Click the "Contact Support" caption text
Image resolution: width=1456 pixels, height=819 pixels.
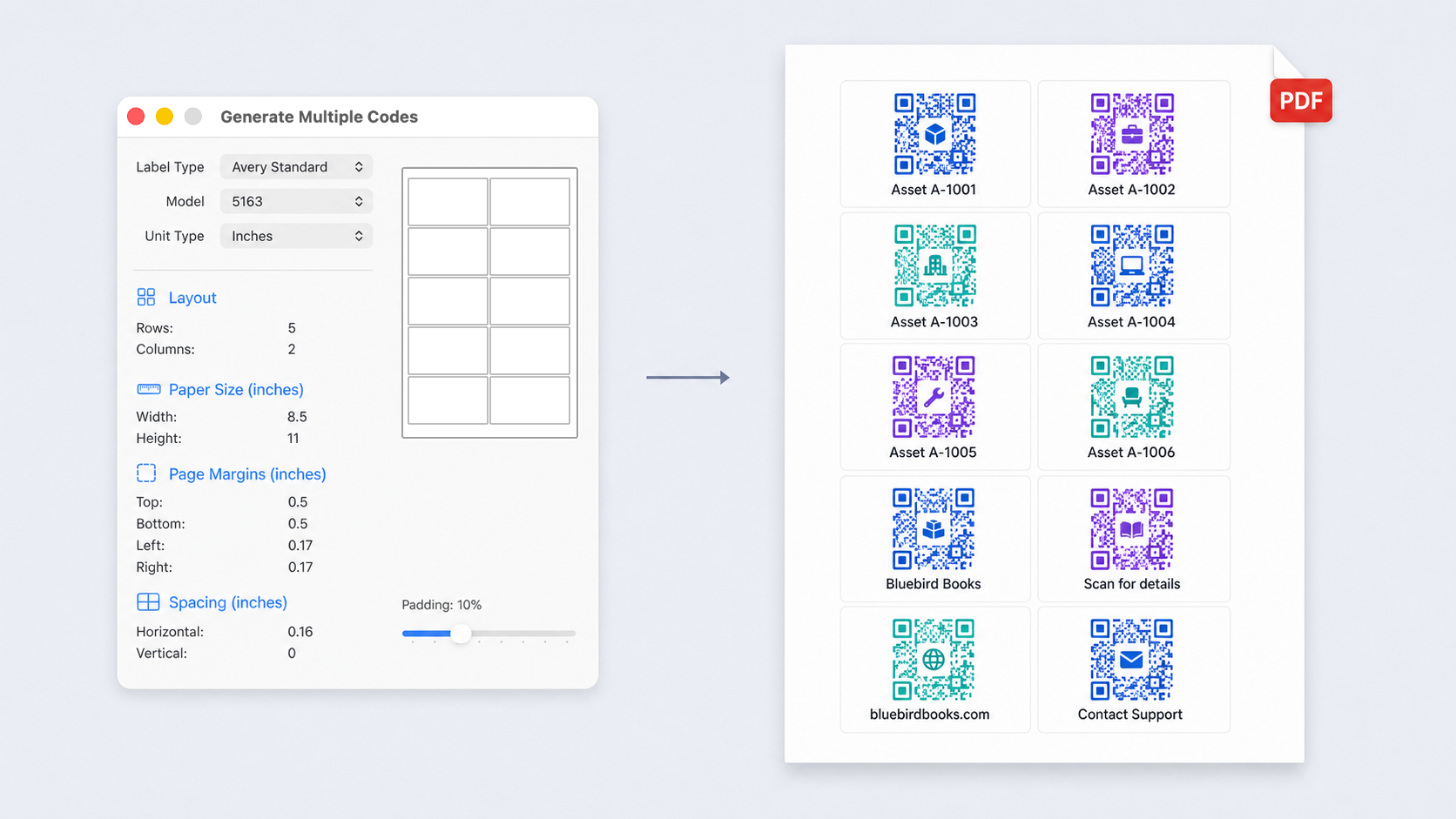pos(1130,715)
